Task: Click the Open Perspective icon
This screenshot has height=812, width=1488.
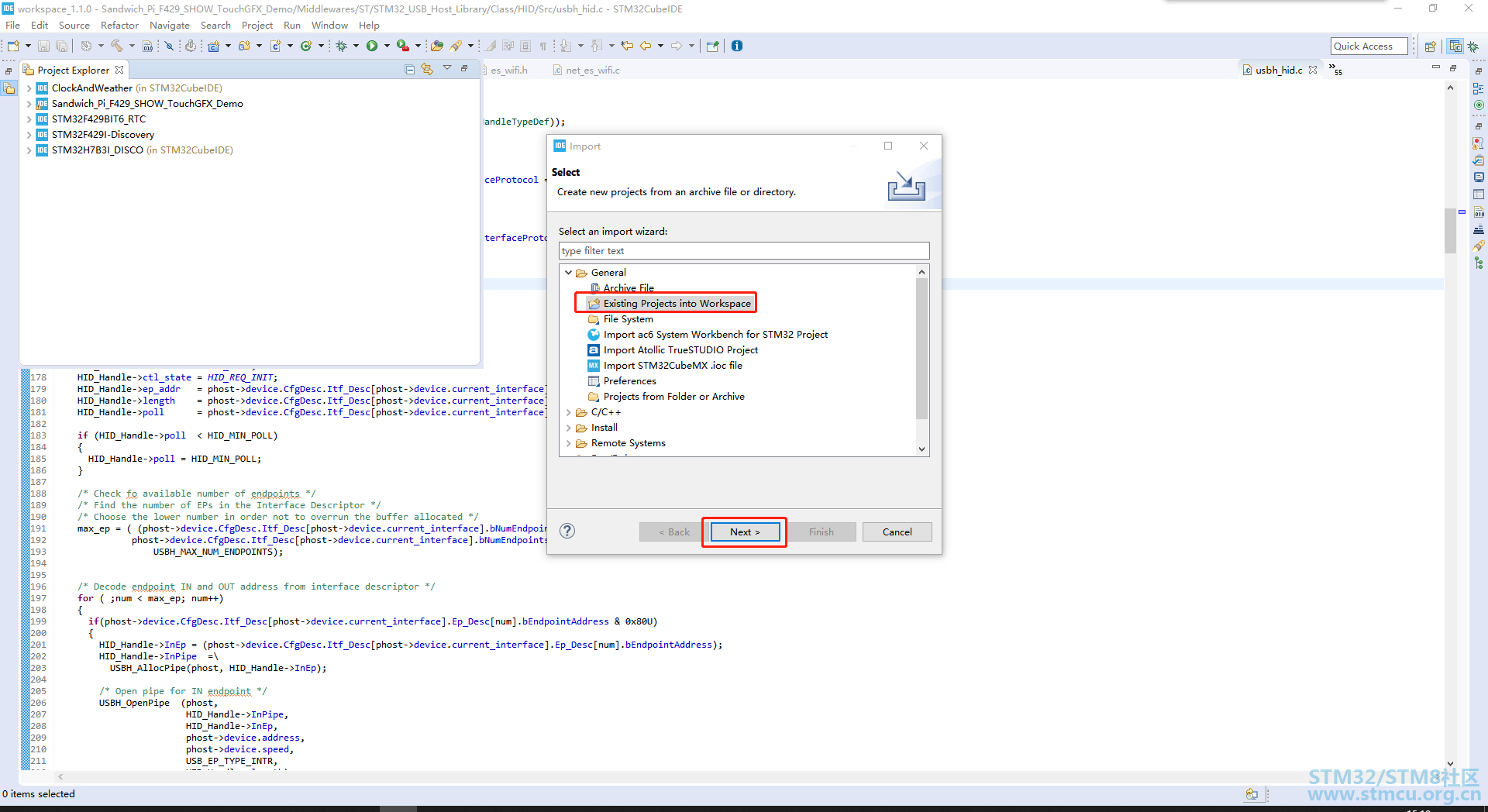Action: pyautogui.click(x=1431, y=46)
